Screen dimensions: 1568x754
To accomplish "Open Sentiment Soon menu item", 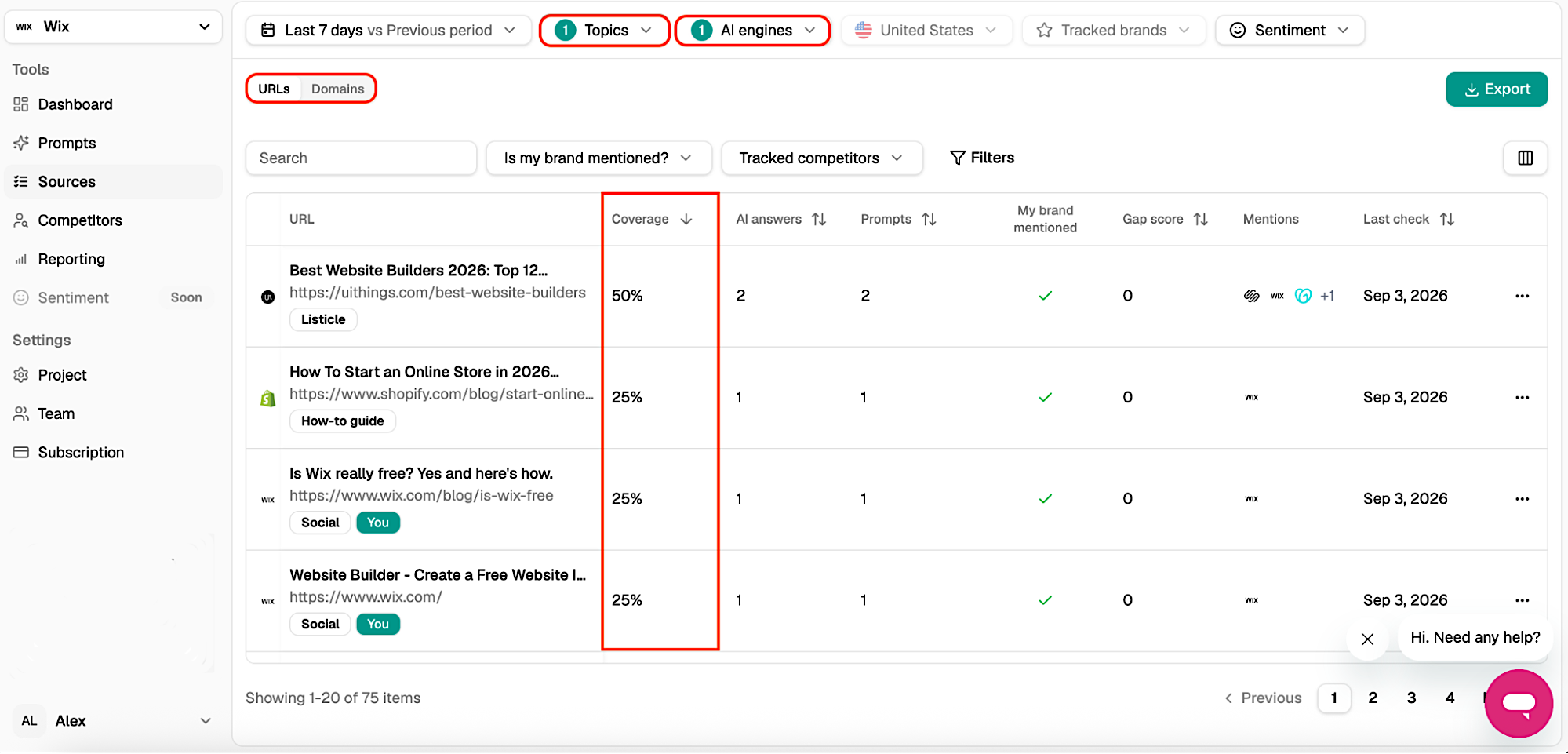I will point(114,297).
